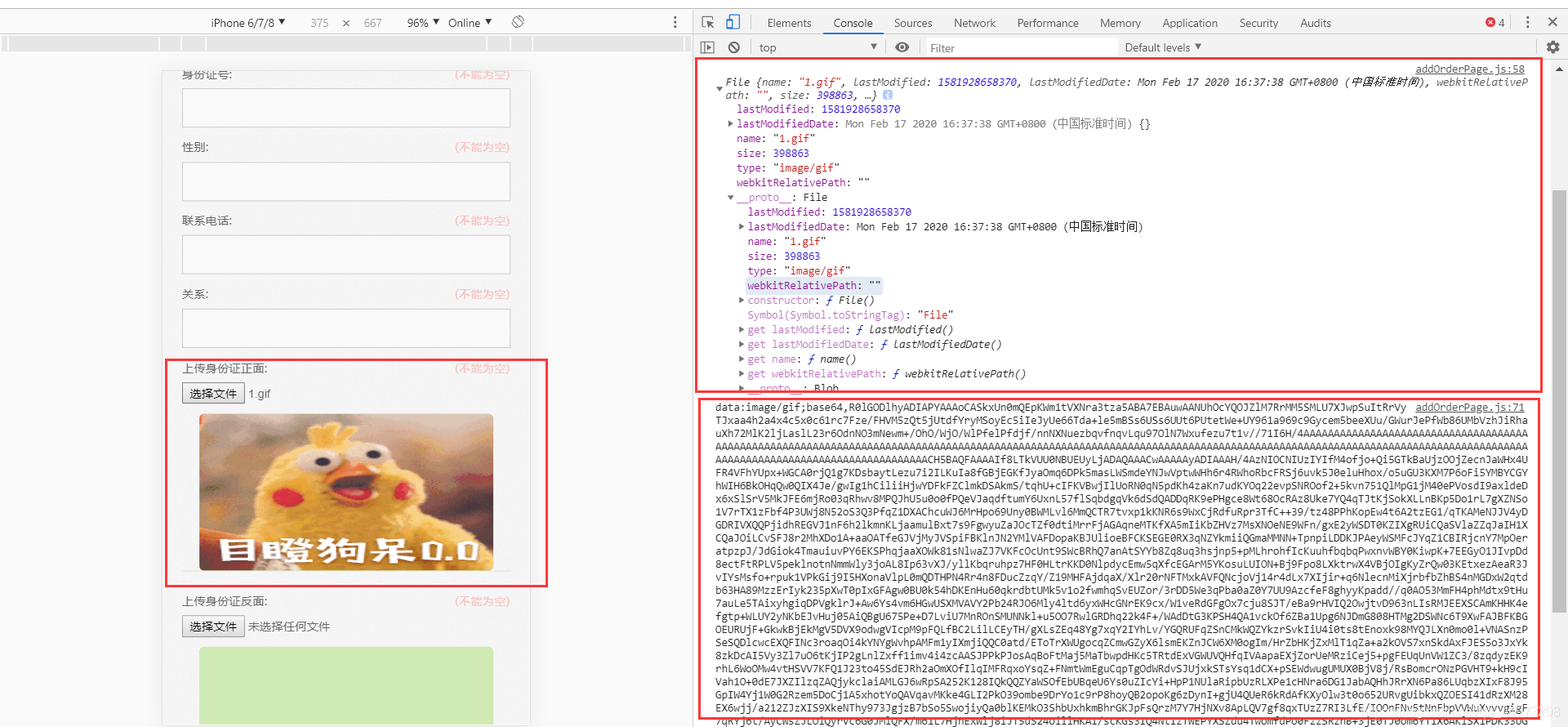This screenshot has width=1568, height=727.
Task: Click the info icon next to File object
Action: (x=888, y=96)
